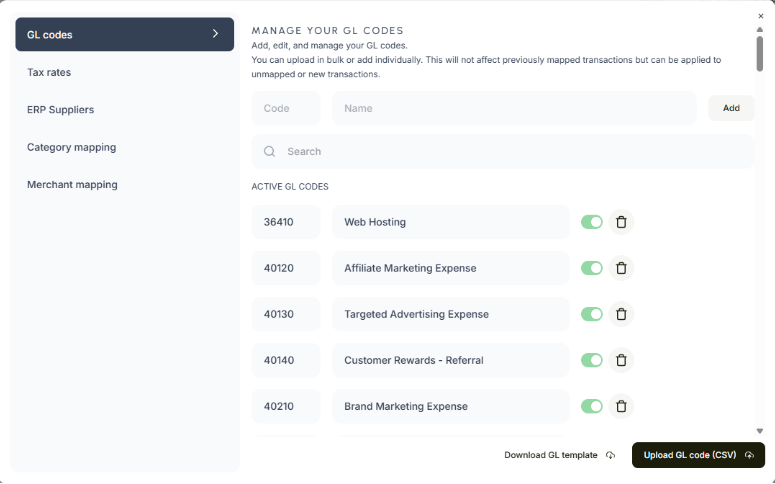The height and width of the screenshot is (484, 775).
Task: Delete the Web Hosting GL code
Action: [621, 222]
